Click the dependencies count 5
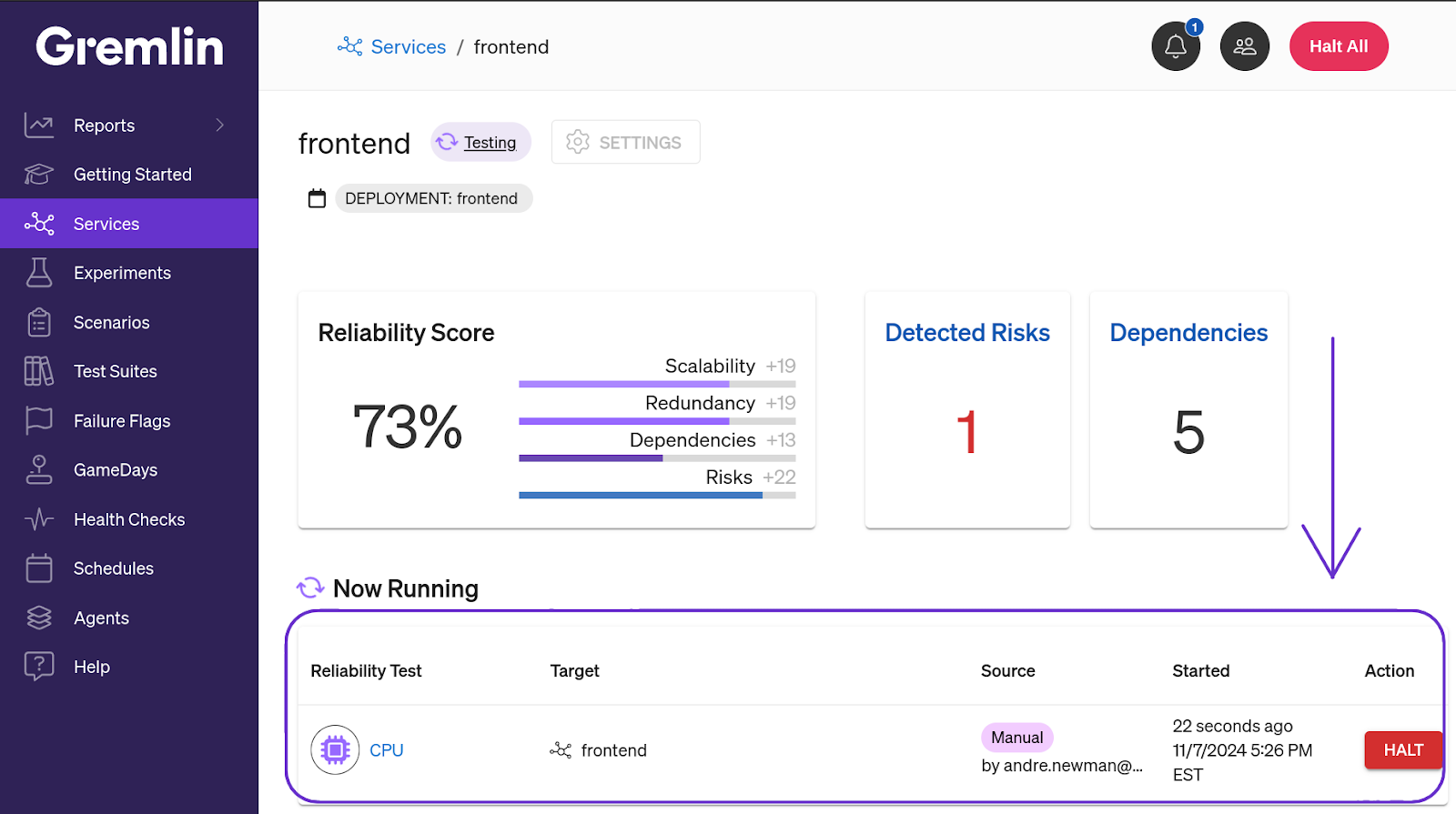 coord(1188,432)
